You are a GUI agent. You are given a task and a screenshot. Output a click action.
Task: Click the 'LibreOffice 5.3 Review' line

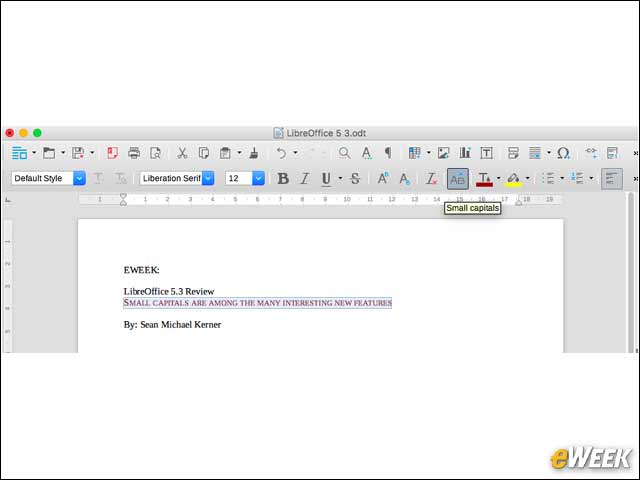[x=169, y=291]
